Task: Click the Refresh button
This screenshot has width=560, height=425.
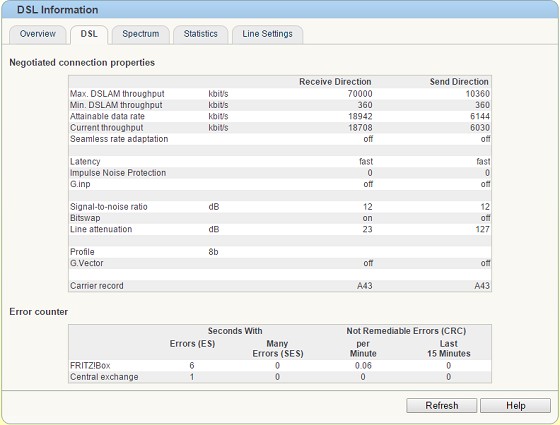Action: click(x=441, y=406)
